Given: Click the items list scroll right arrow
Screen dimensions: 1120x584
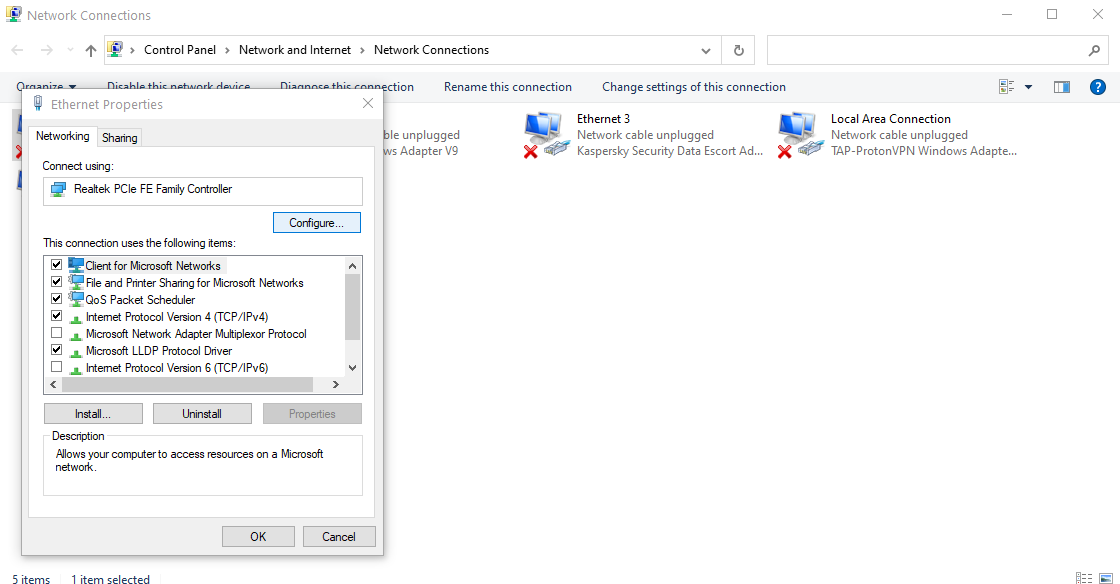Looking at the screenshot, I should point(336,385).
